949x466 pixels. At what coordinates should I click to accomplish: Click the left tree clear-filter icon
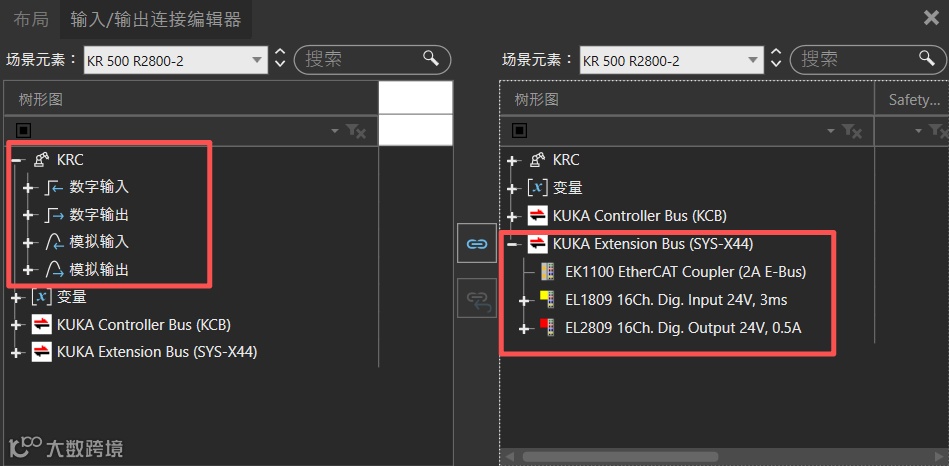[356, 131]
